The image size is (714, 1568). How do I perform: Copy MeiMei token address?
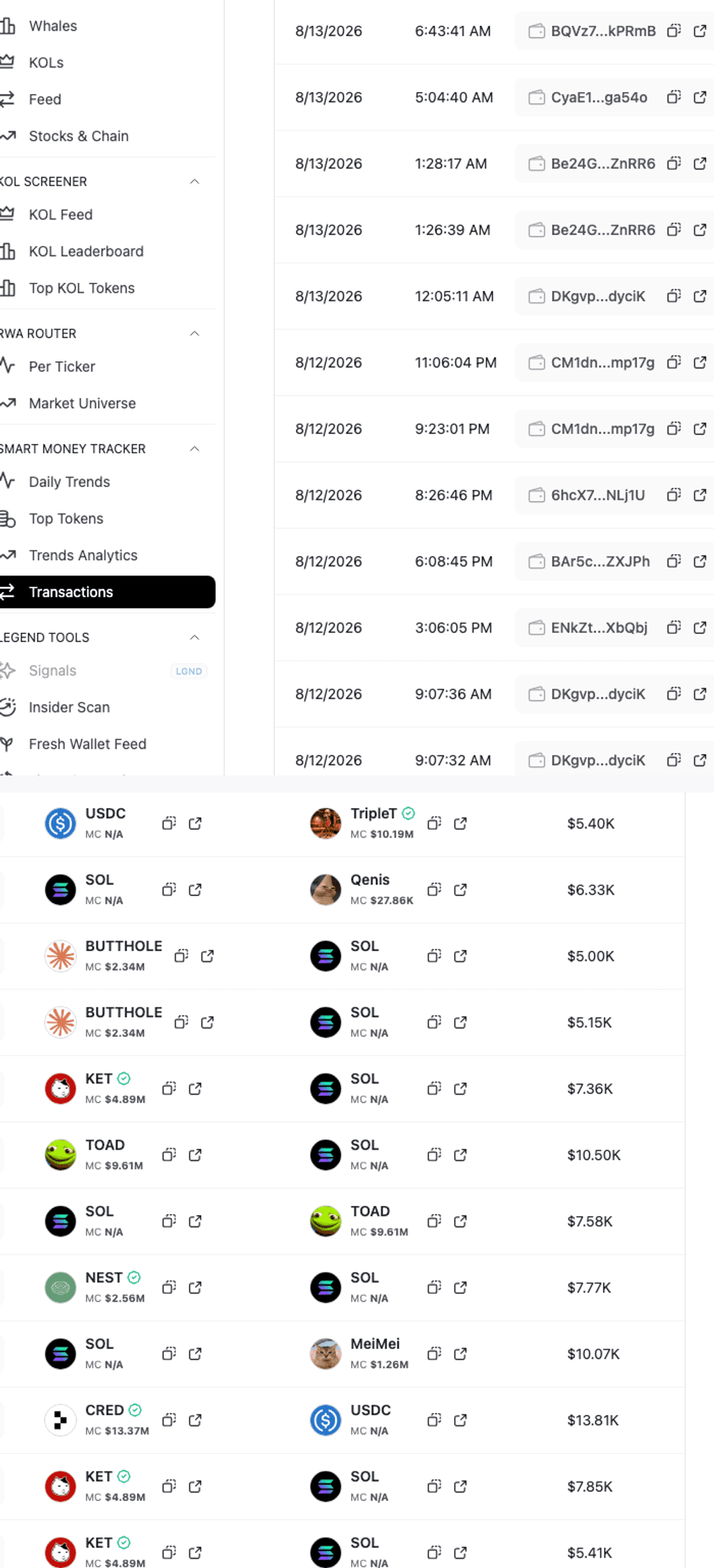(434, 1354)
